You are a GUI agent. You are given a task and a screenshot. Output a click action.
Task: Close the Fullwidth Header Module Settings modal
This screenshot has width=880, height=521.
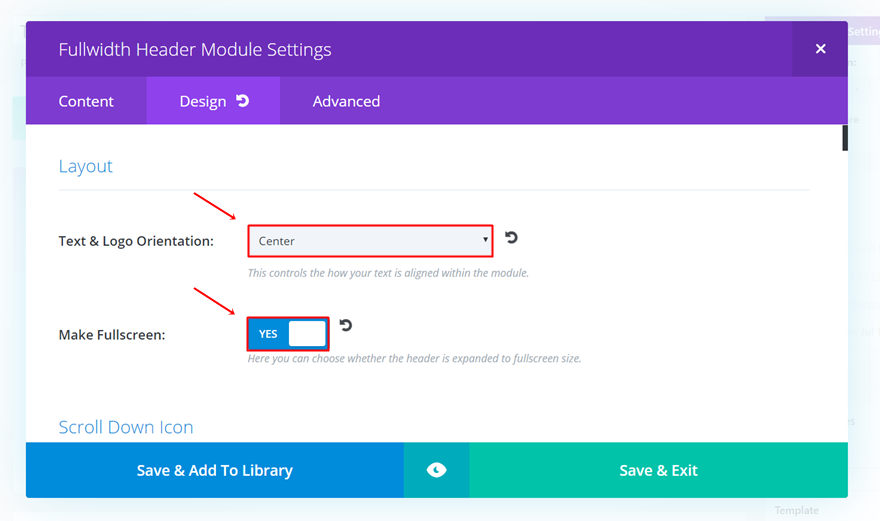click(820, 49)
